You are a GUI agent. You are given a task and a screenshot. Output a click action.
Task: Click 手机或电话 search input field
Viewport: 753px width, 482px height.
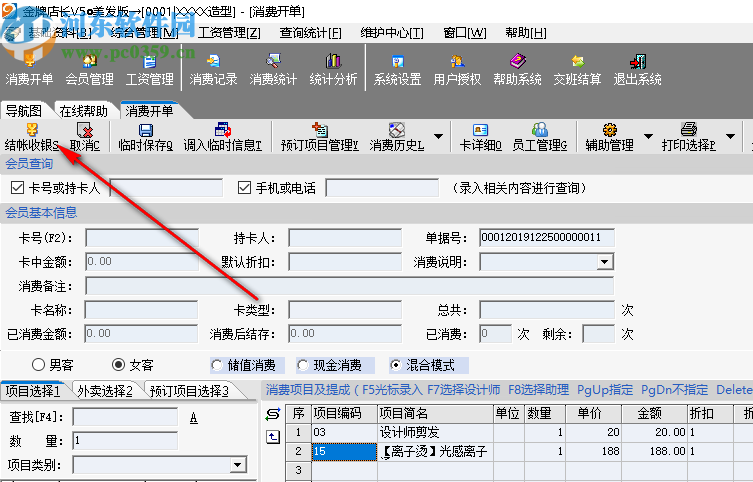pyautogui.click(x=382, y=188)
